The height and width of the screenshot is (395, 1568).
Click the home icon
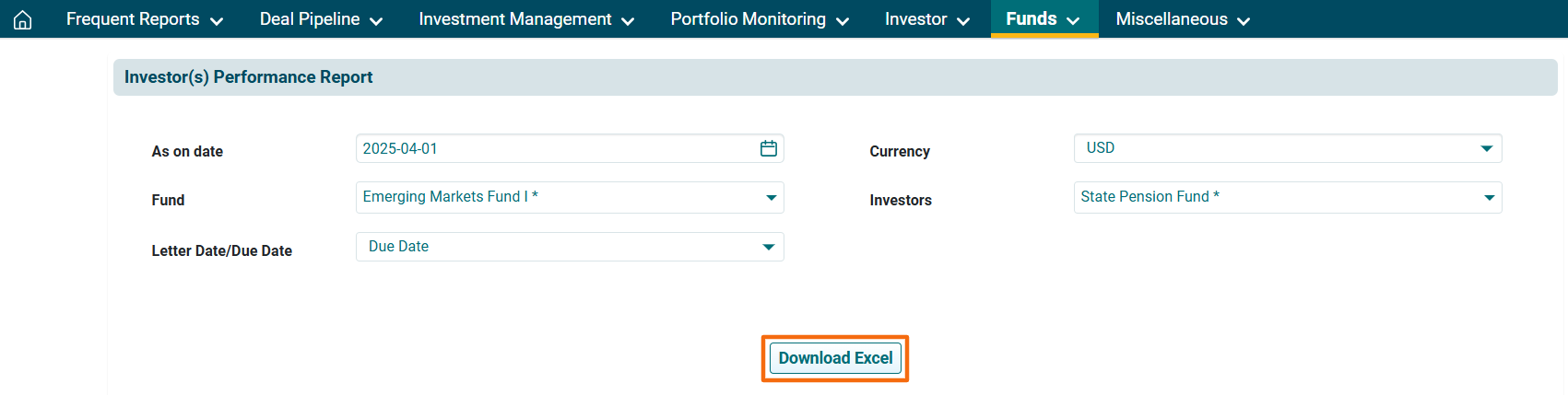[23, 19]
